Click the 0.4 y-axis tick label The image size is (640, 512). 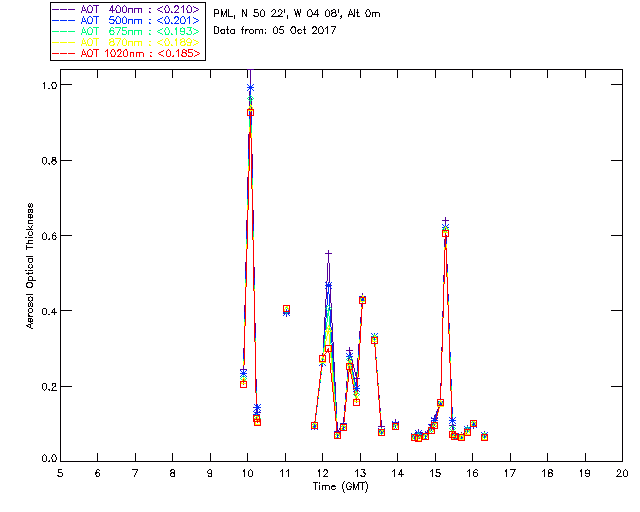click(49, 311)
